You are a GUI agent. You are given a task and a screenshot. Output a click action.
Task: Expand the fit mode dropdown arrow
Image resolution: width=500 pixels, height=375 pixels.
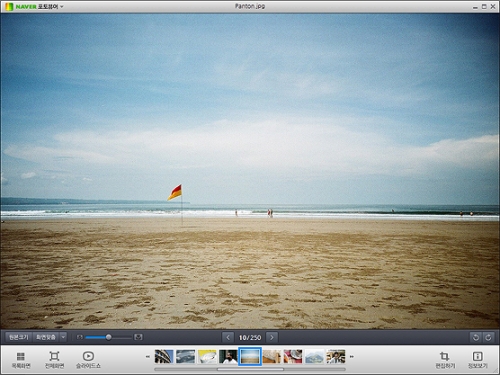63,337
